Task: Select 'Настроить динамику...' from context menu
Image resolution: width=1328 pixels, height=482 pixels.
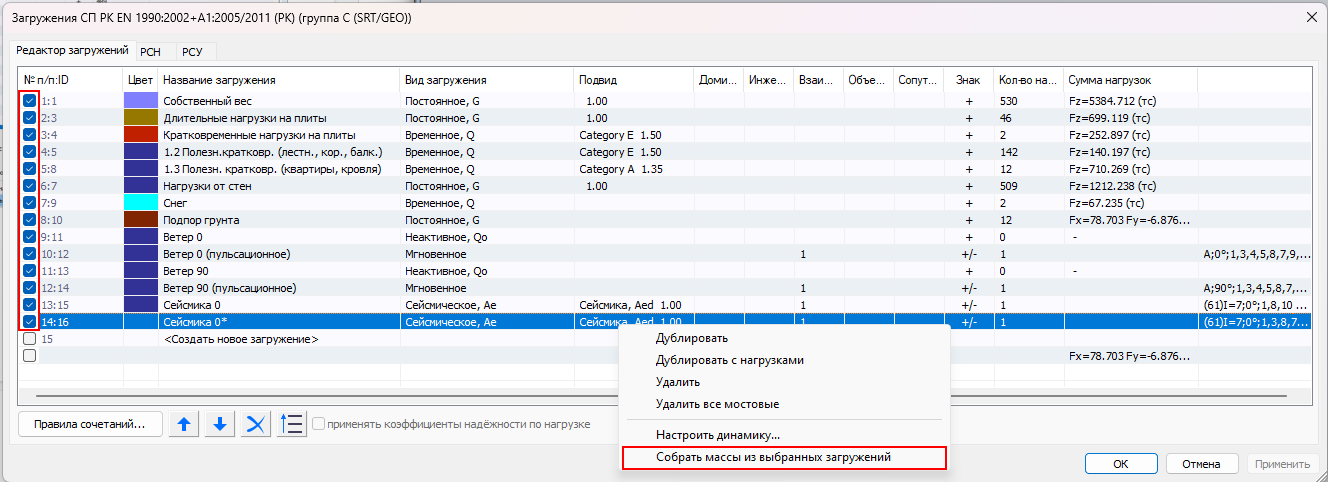Action: [717, 435]
